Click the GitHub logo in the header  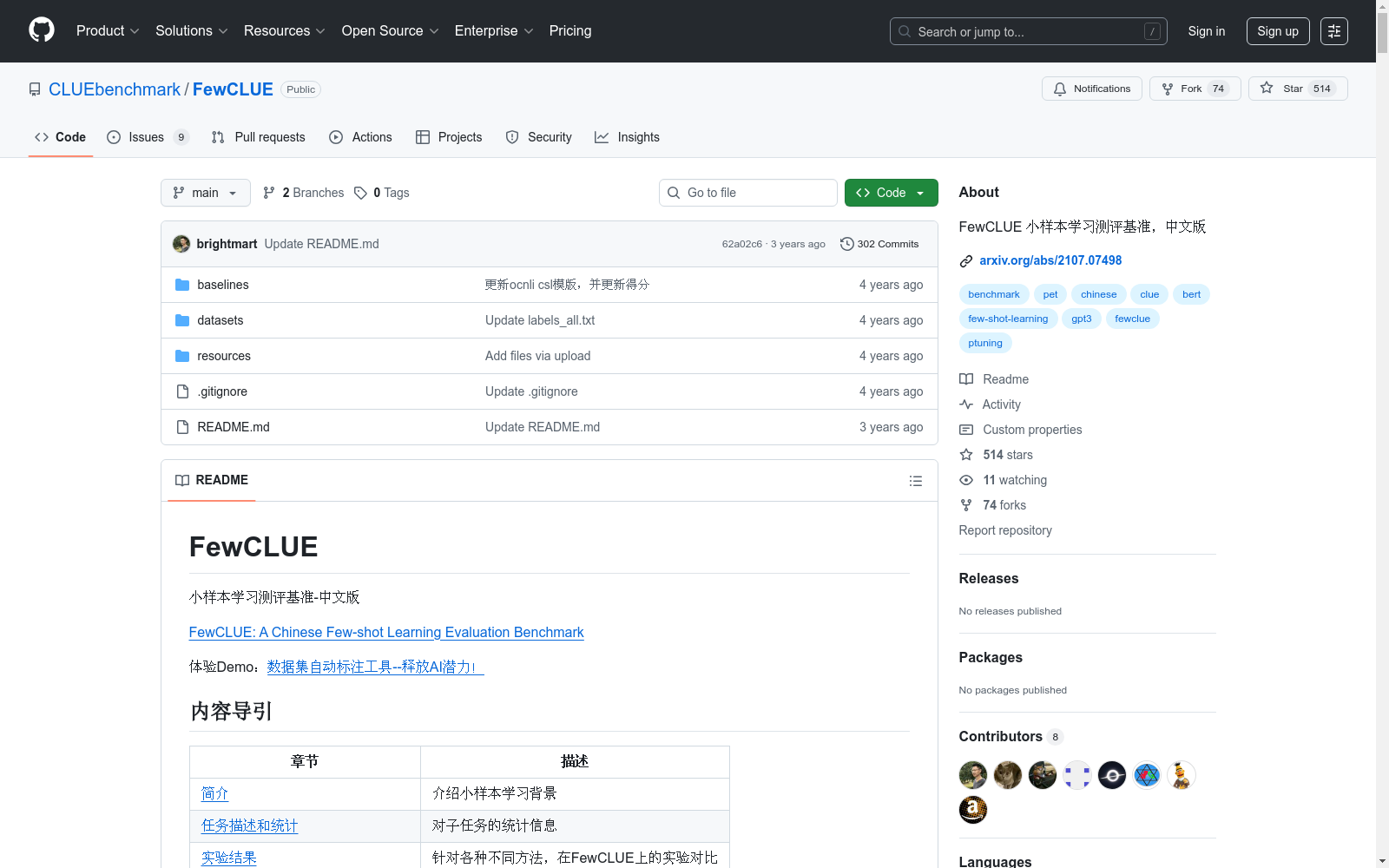tap(41, 30)
